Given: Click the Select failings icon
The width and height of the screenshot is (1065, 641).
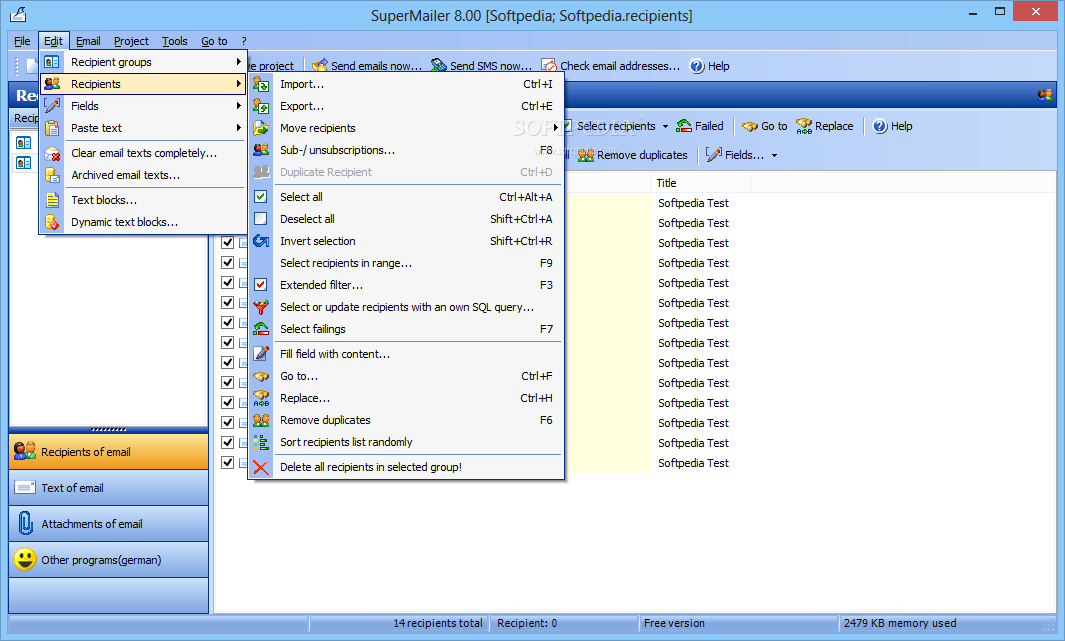Looking at the screenshot, I should click(x=261, y=329).
